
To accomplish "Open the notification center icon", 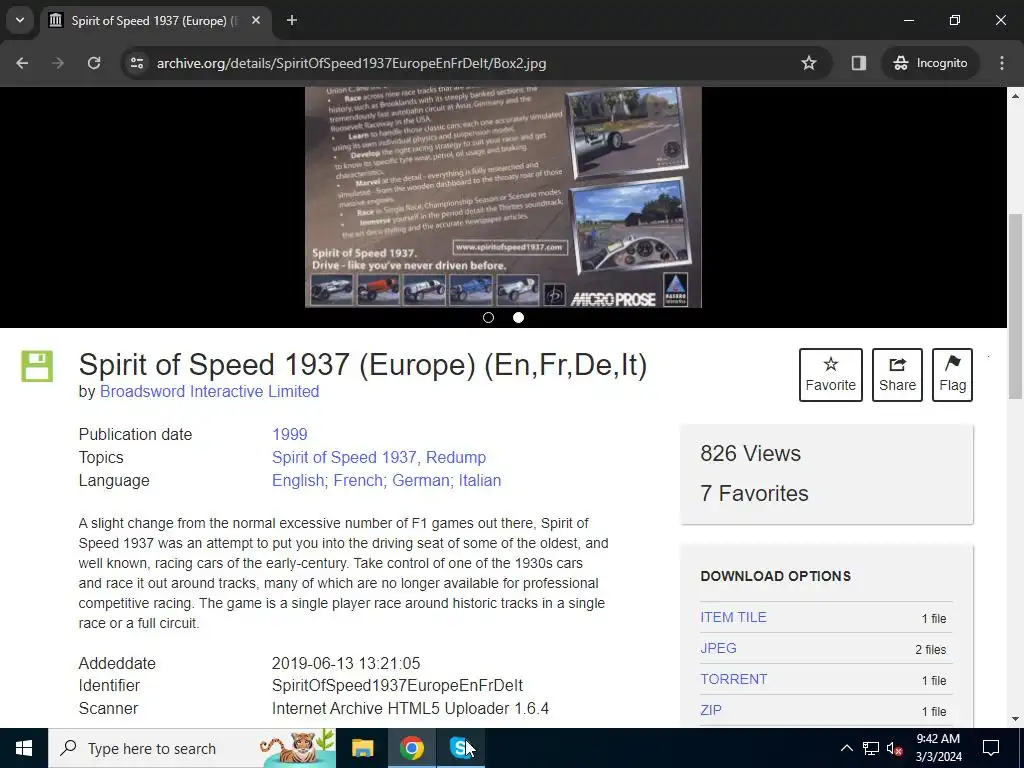I will 991,748.
